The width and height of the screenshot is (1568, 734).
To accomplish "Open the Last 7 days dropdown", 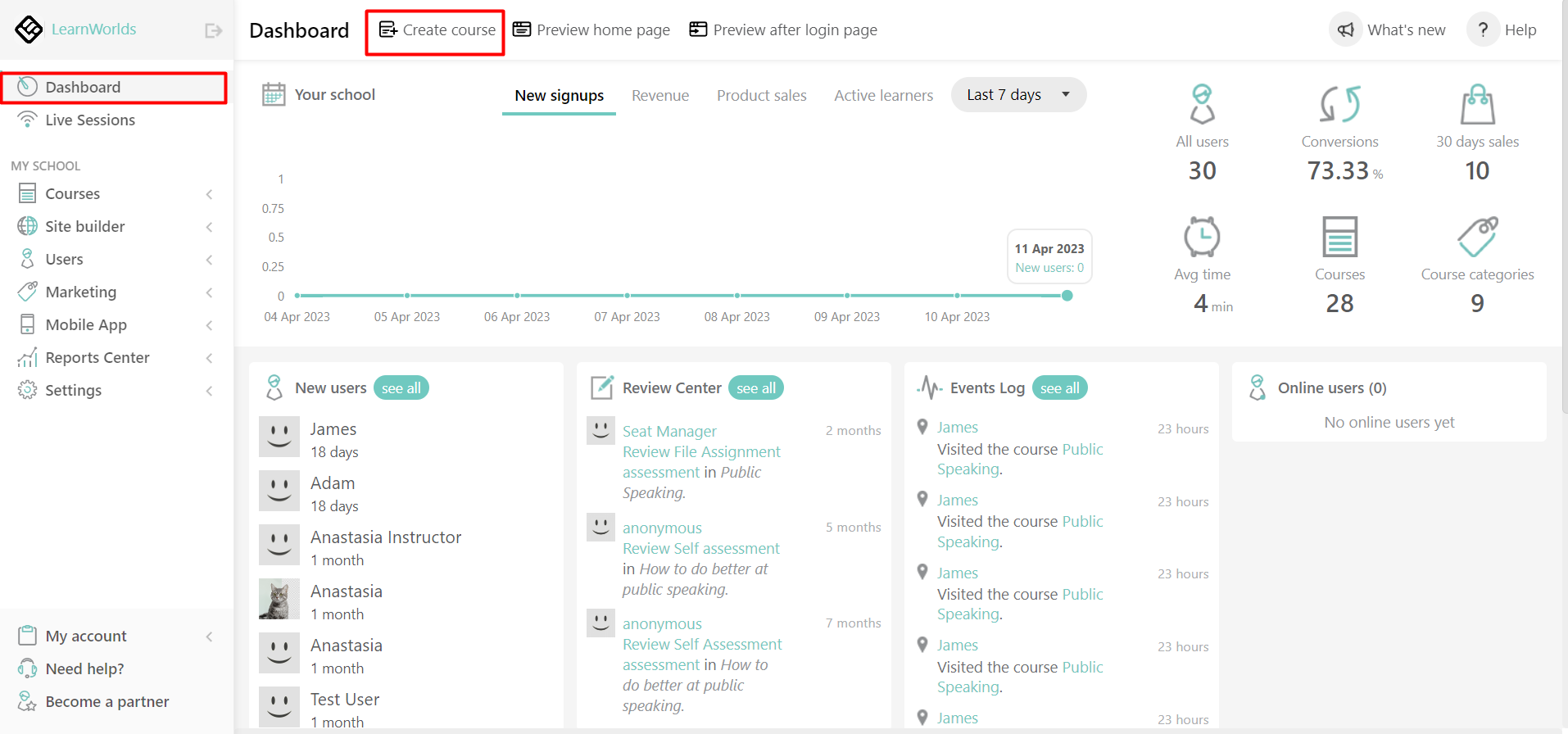I will 1018,95.
